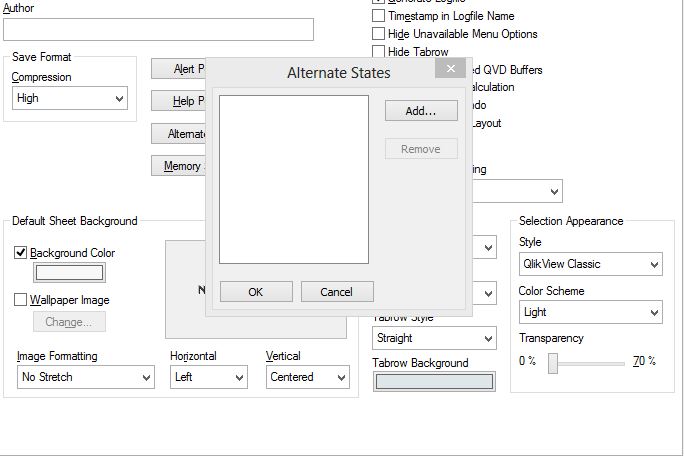The image size is (684, 456).
Task: Click the empty alternate states list
Action: [x=293, y=179]
